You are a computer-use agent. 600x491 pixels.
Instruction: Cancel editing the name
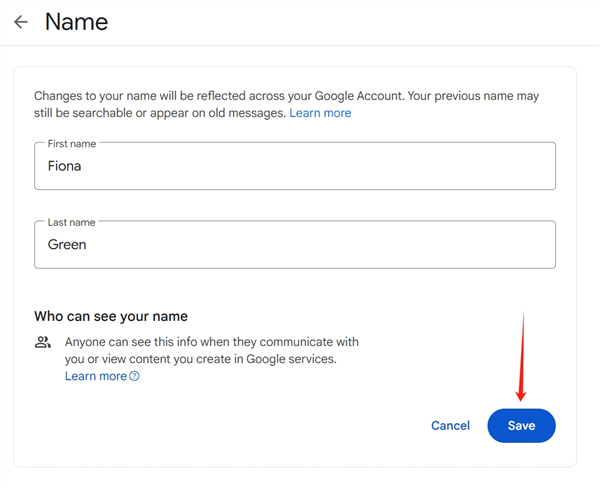tap(450, 425)
